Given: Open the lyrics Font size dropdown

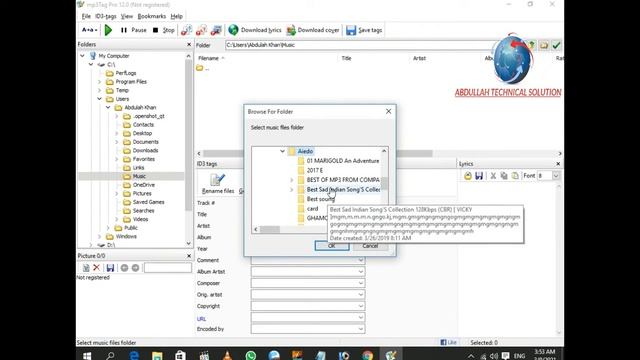Looking at the screenshot, I should [556, 176].
